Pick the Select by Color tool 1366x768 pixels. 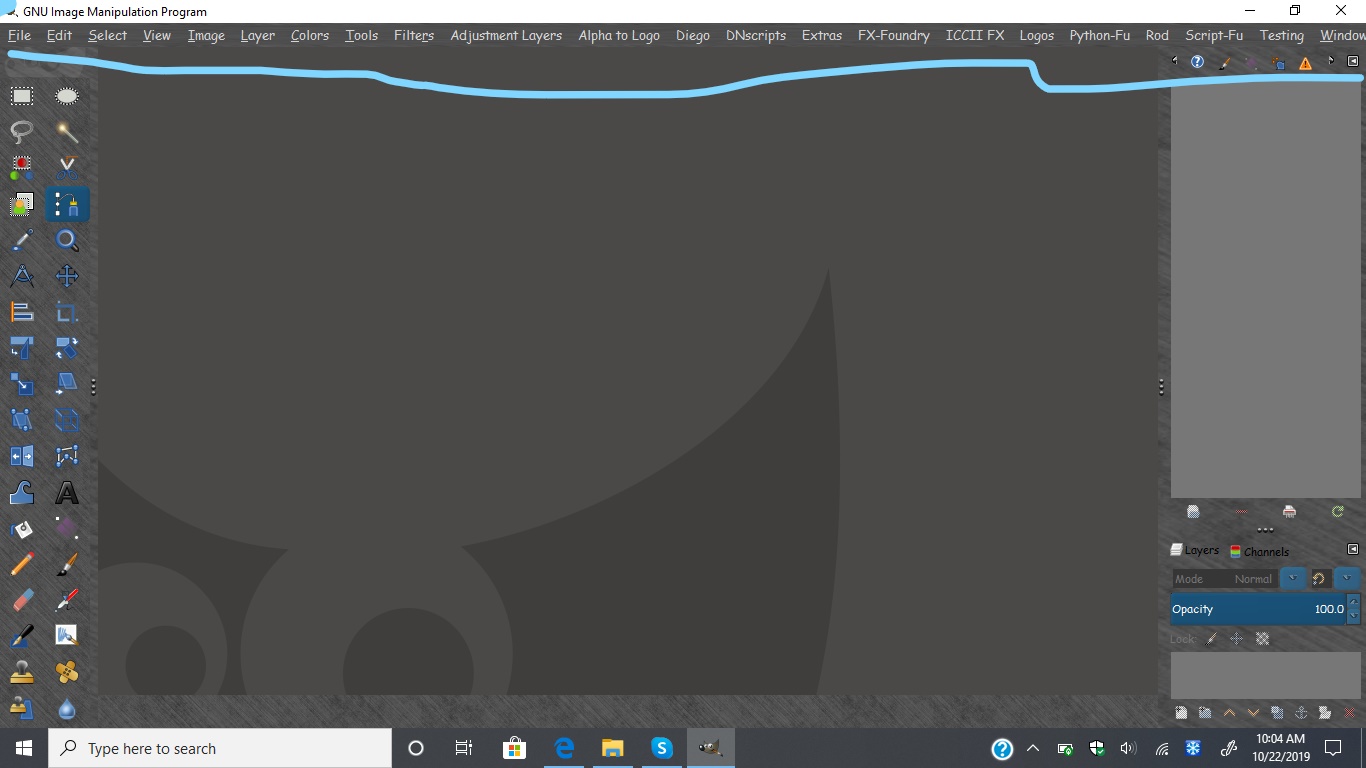coord(22,168)
